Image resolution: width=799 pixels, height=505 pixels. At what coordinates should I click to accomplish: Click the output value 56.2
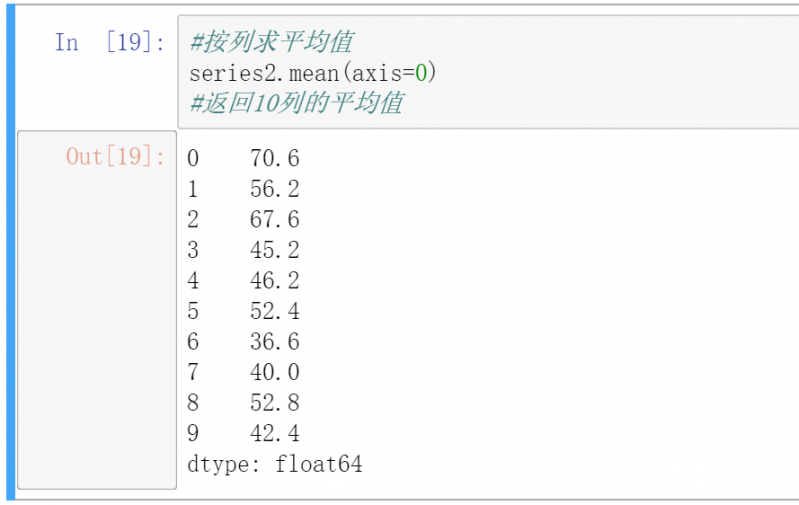tap(275, 189)
